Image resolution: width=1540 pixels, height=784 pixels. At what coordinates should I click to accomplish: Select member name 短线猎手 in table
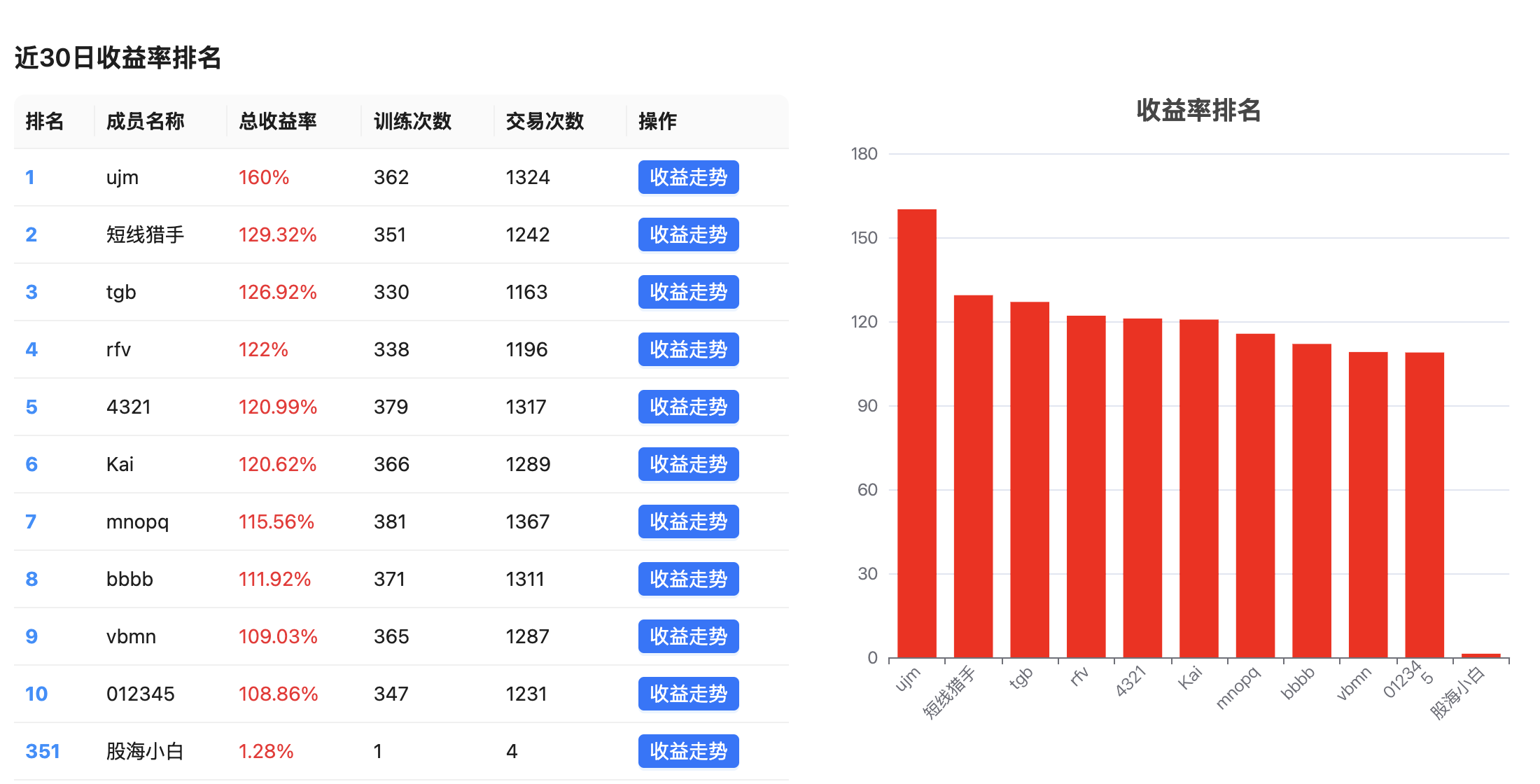[x=145, y=234]
